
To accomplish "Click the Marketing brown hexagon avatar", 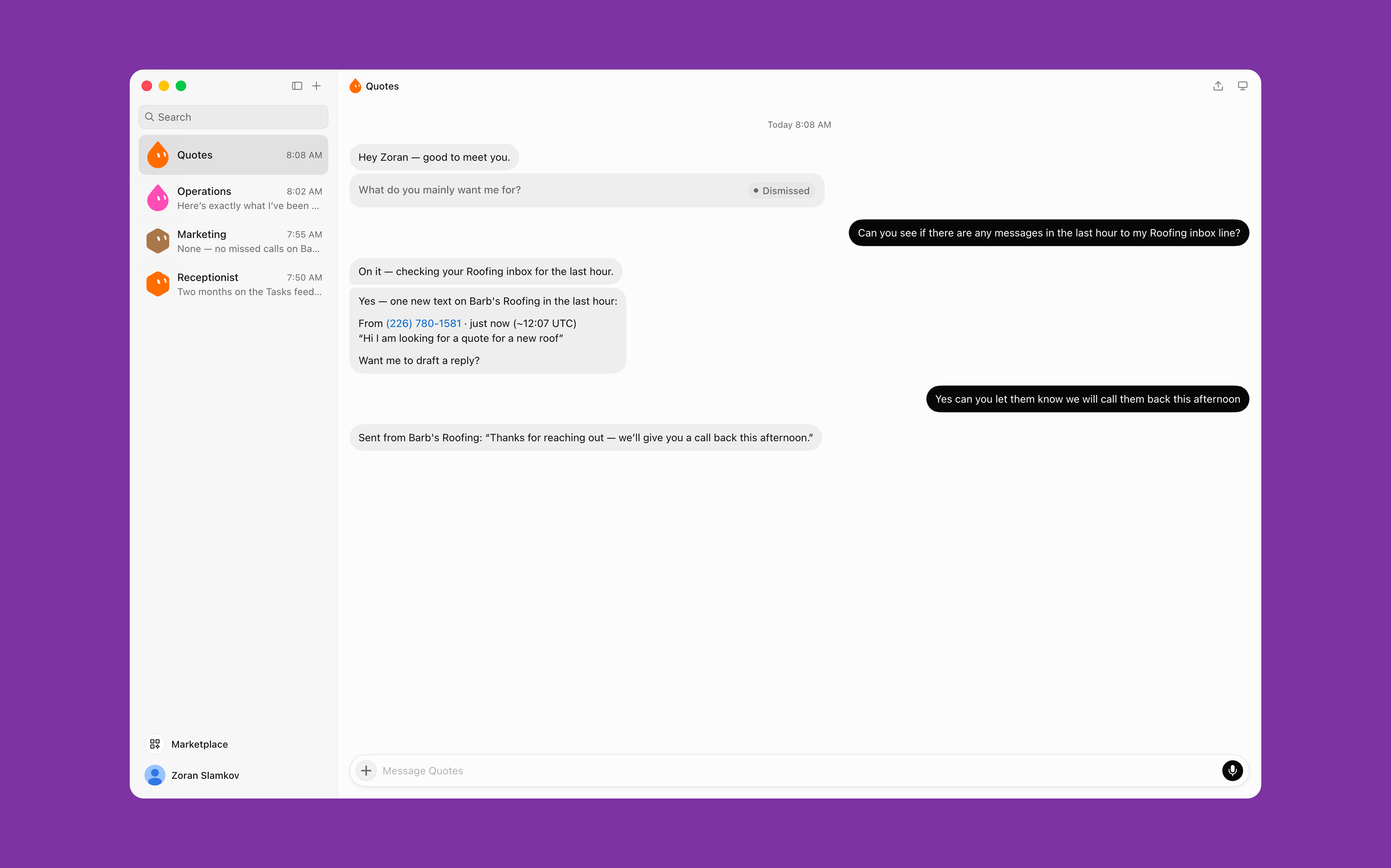I will [x=158, y=241].
